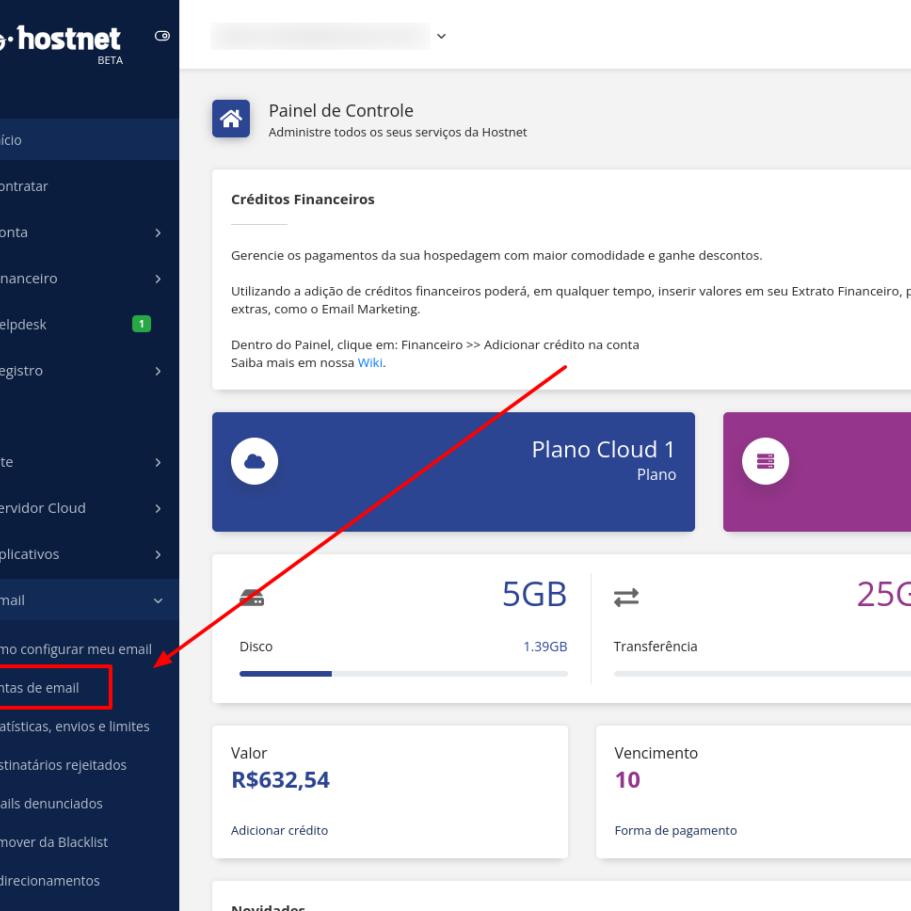Open the account selector dropdown at top
911x911 pixels.
click(441, 36)
